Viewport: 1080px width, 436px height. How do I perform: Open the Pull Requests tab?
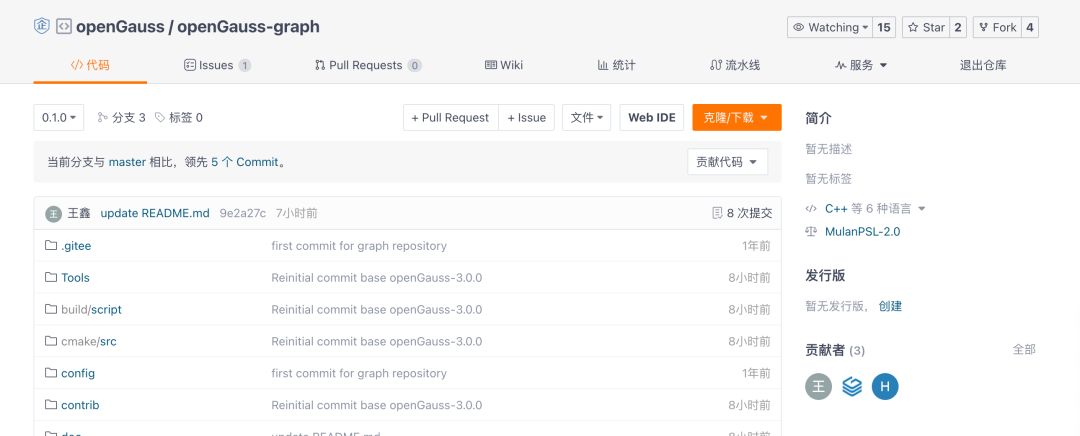(x=368, y=65)
